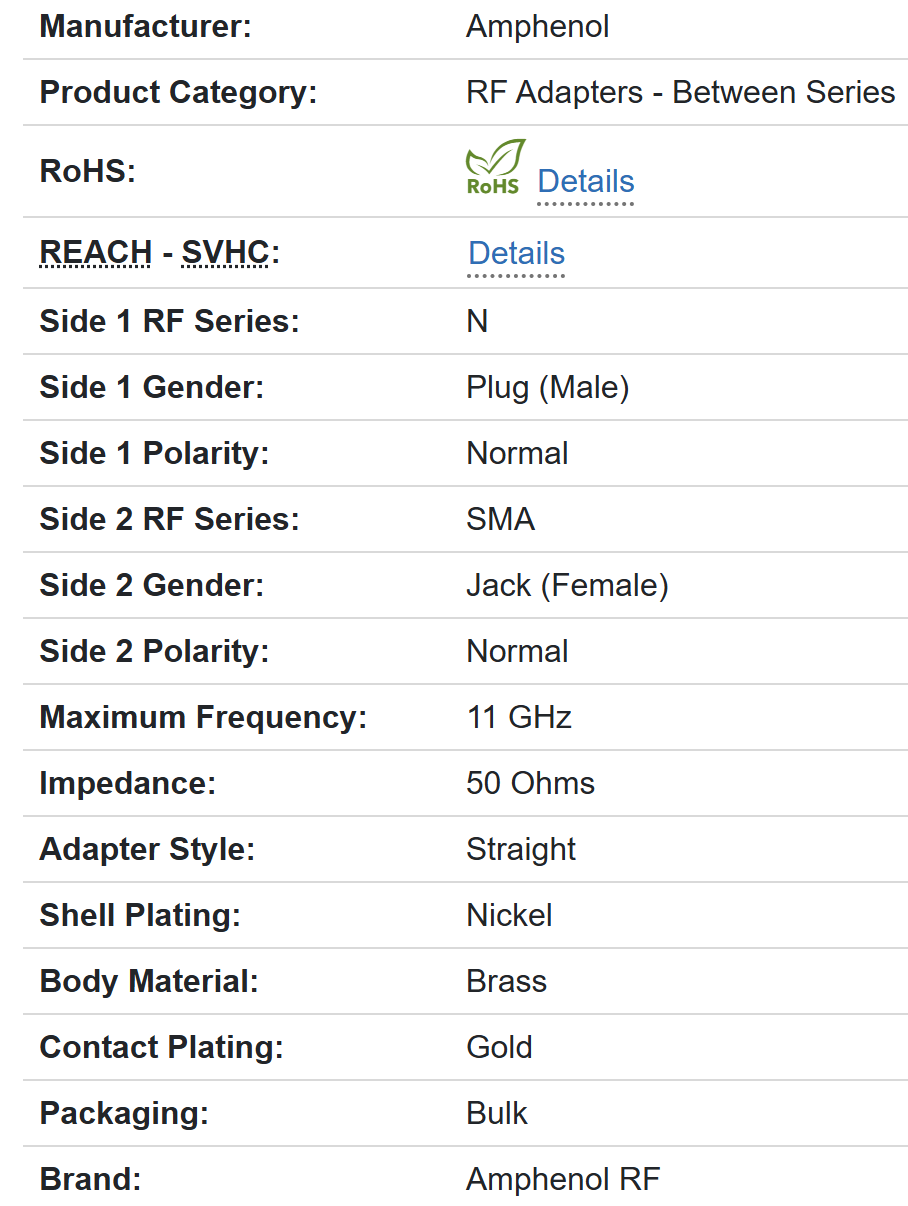
Task: Click the green RoHS leaf icon
Action: click(495, 167)
